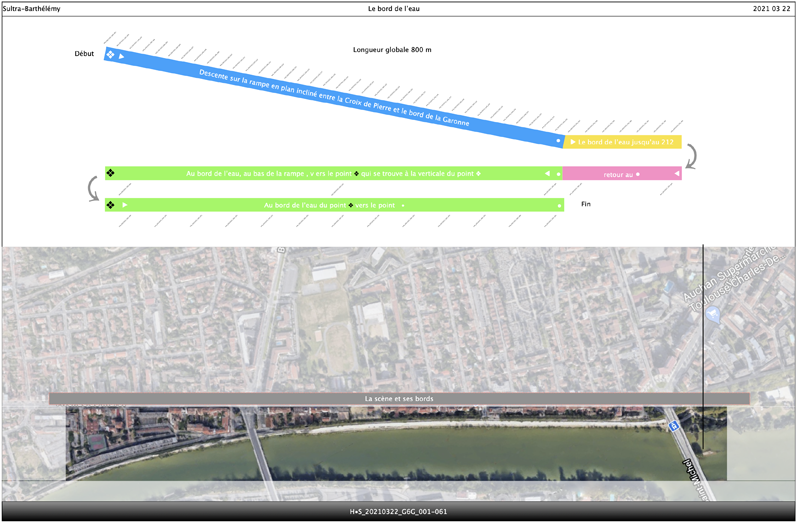Image resolution: width=800 pixels, height=523 pixels.
Task: Click the white dot ending the blue bar
Action: coord(558,142)
